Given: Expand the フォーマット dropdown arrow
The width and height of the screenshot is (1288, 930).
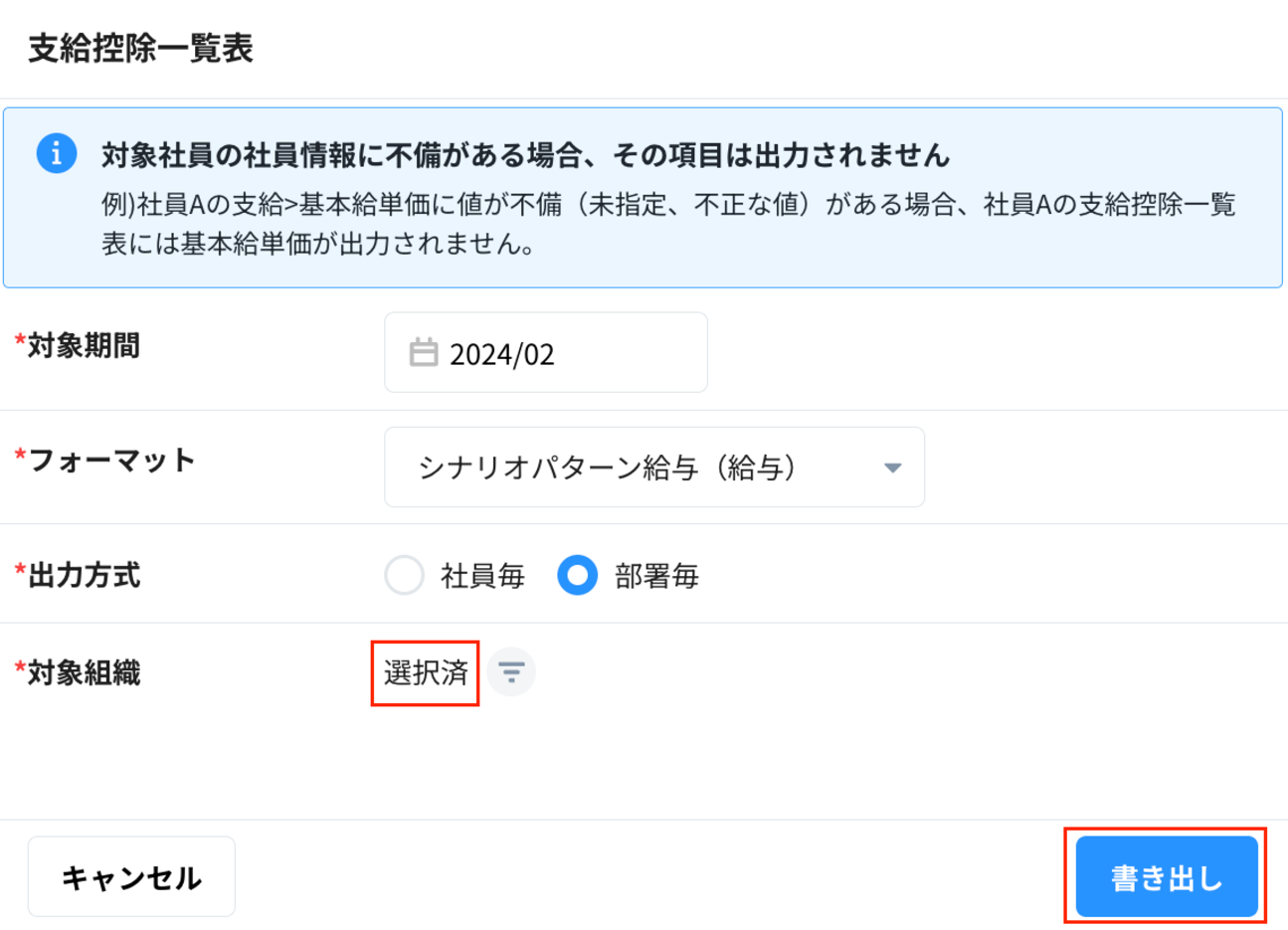Looking at the screenshot, I should [892, 467].
